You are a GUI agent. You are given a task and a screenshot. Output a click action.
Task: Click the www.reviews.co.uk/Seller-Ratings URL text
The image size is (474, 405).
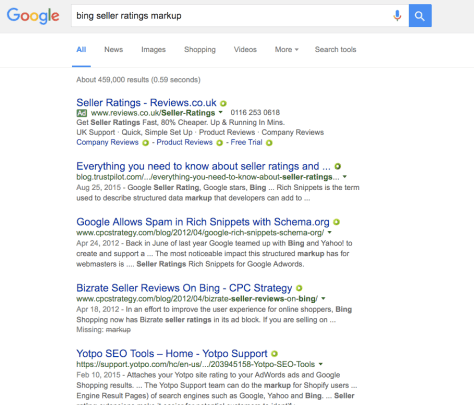point(153,113)
